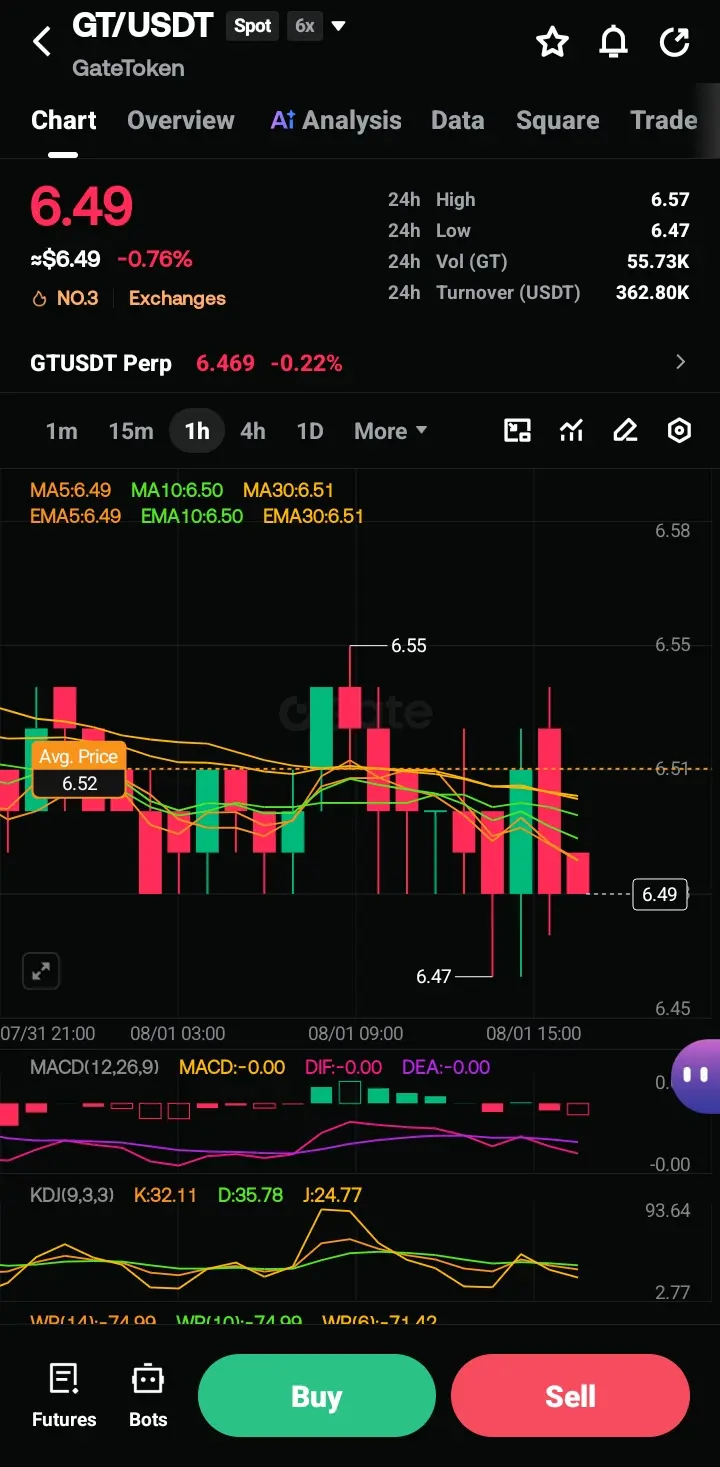Tap the 6.47 low price marker

434,976
